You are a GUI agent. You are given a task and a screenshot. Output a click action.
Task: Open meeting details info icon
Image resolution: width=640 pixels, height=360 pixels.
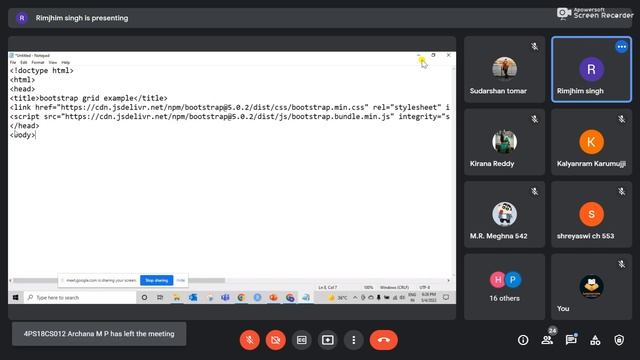click(x=523, y=340)
